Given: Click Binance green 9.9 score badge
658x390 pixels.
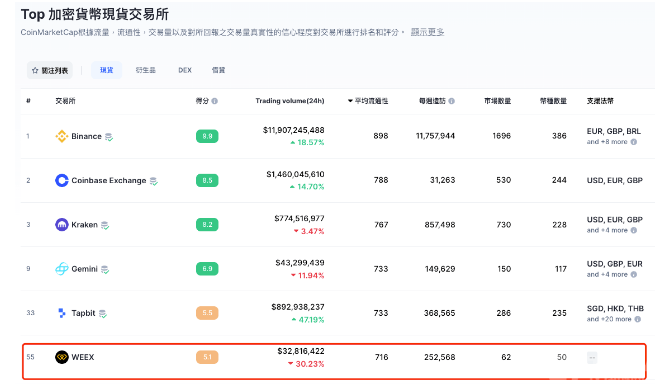Looking at the screenshot, I should [x=207, y=136].
